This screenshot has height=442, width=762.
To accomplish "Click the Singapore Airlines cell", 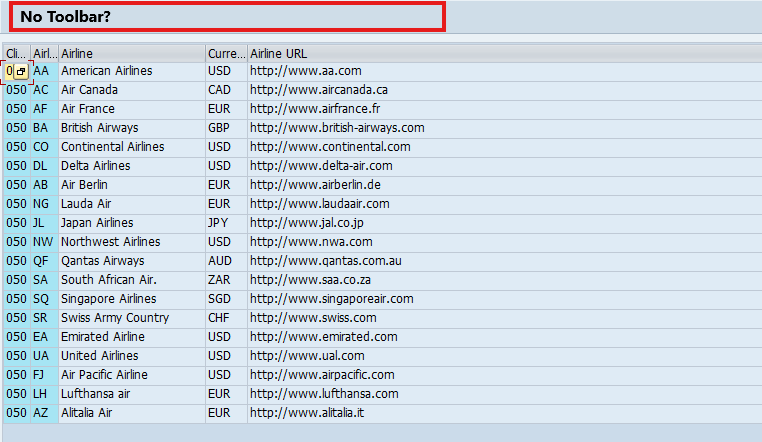I will click(x=132, y=299).
